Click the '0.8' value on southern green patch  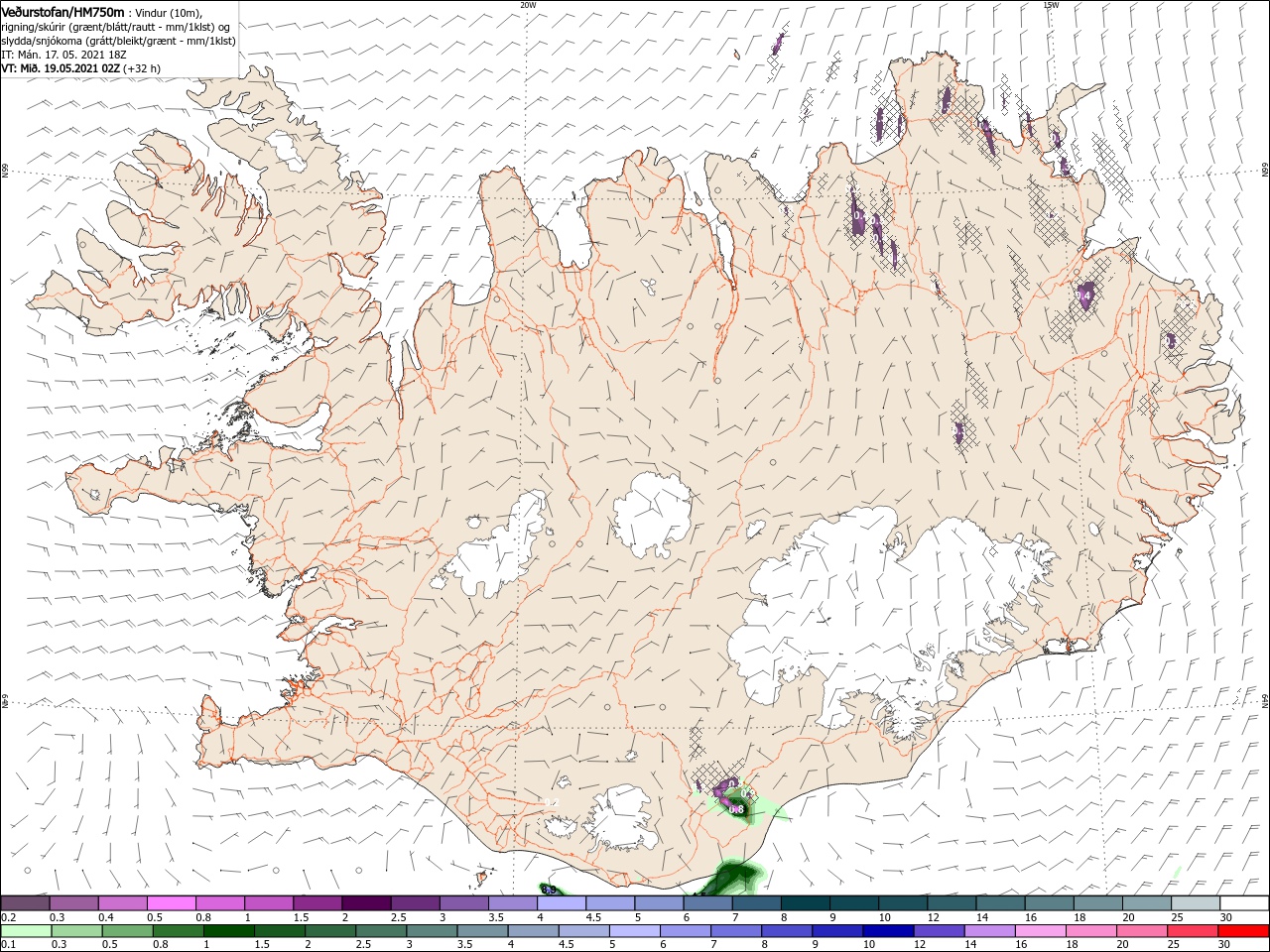point(736,809)
